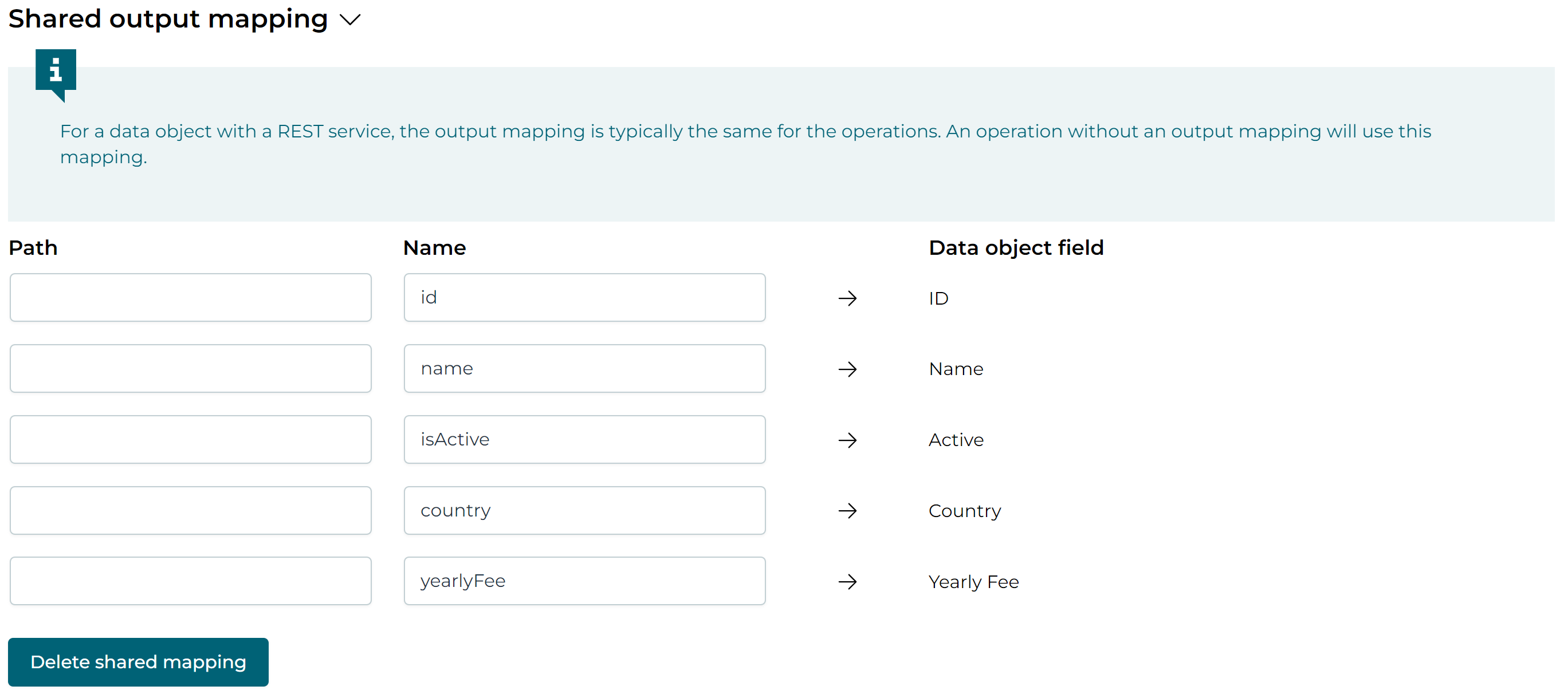Open the chevron beside Shared output mapping title
The image size is (1568, 694).
[x=350, y=20]
